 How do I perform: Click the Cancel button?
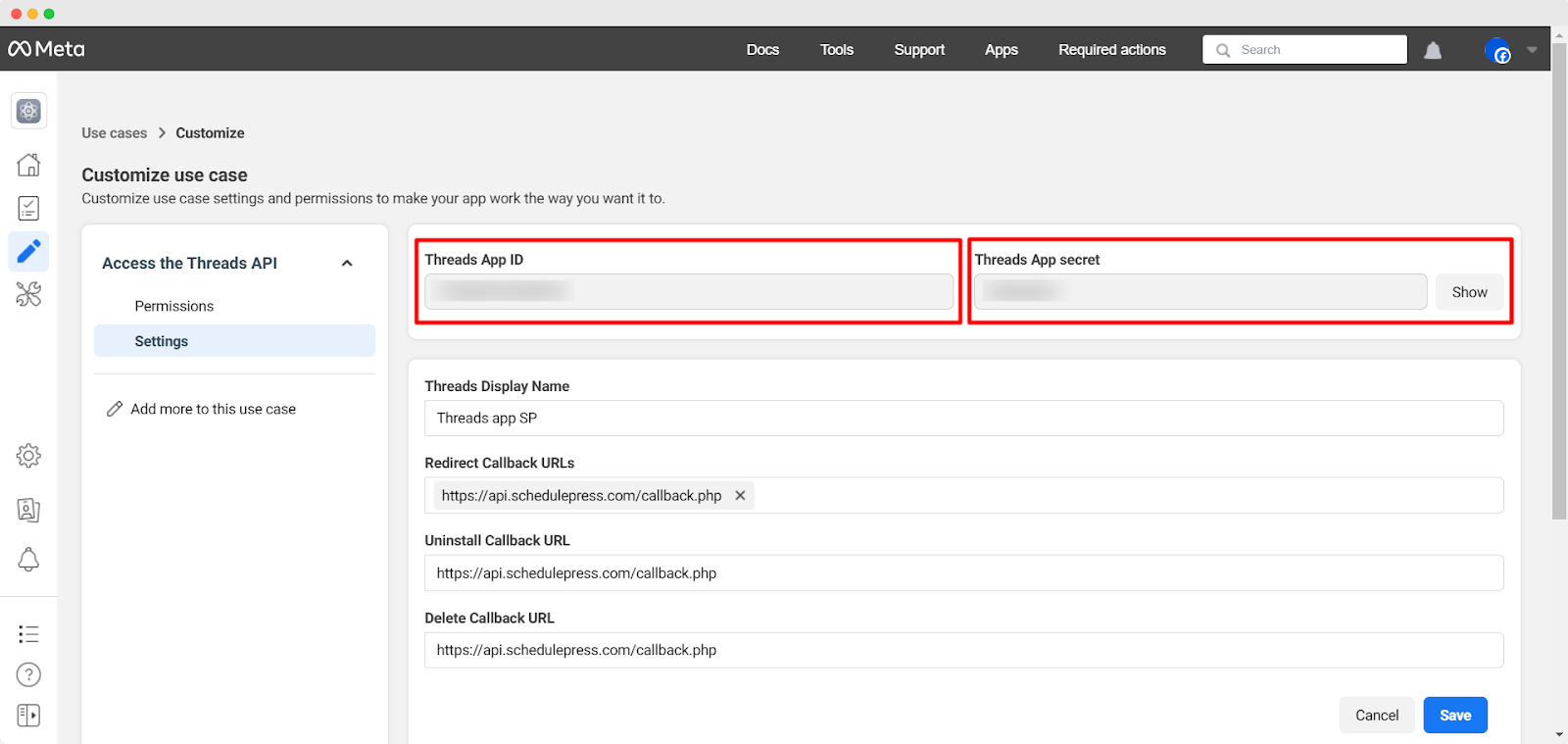[1377, 716]
